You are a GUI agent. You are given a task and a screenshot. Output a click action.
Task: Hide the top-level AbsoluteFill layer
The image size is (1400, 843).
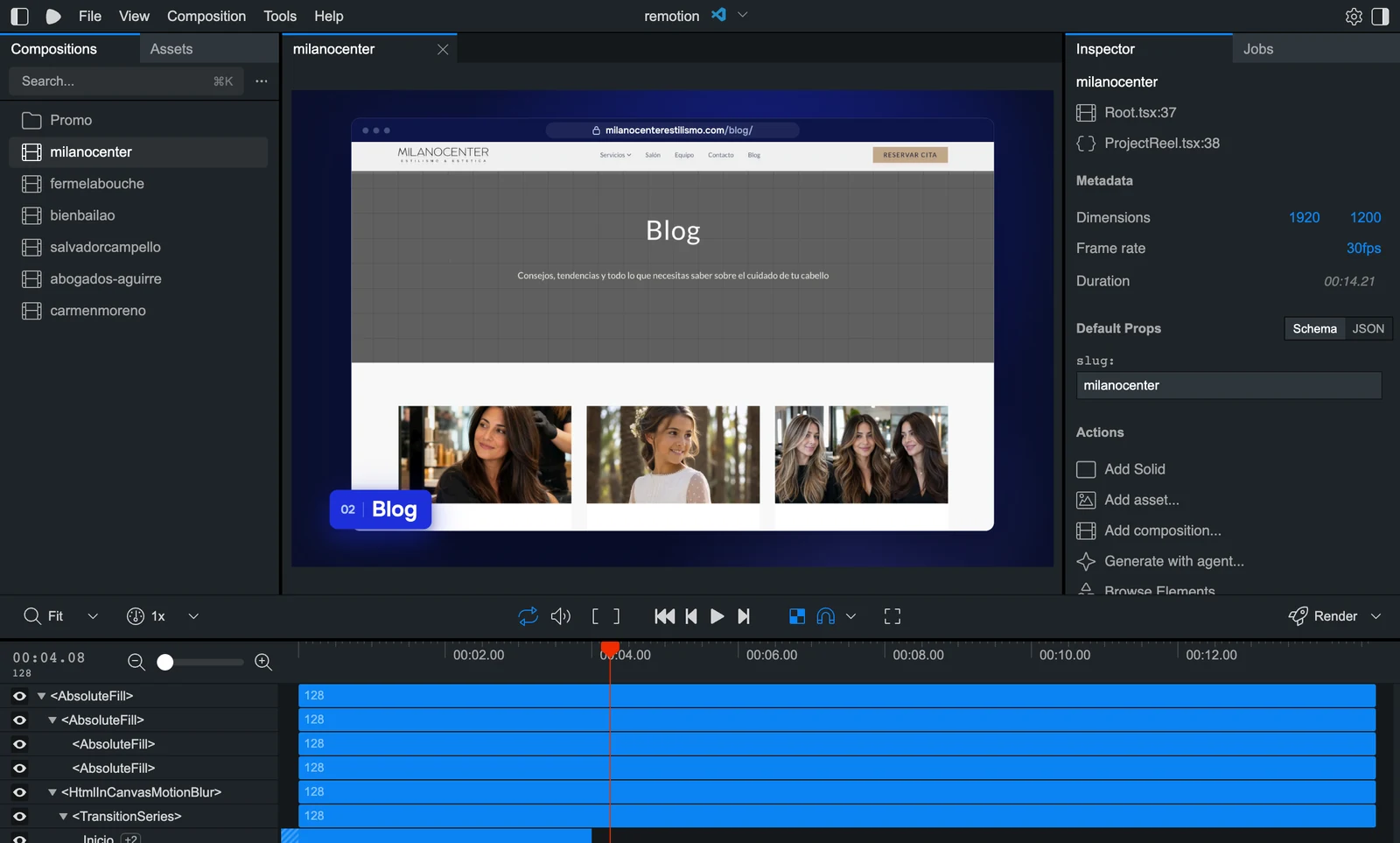(x=19, y=696)
